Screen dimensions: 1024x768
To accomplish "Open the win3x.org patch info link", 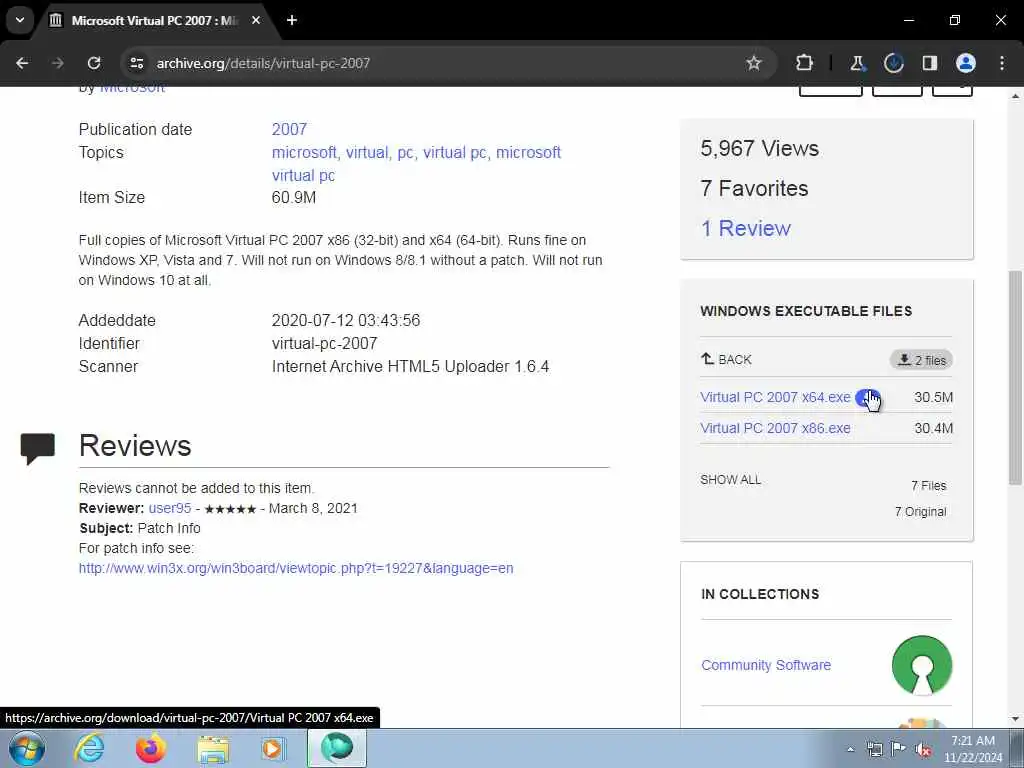I will [x=296, y=568].
